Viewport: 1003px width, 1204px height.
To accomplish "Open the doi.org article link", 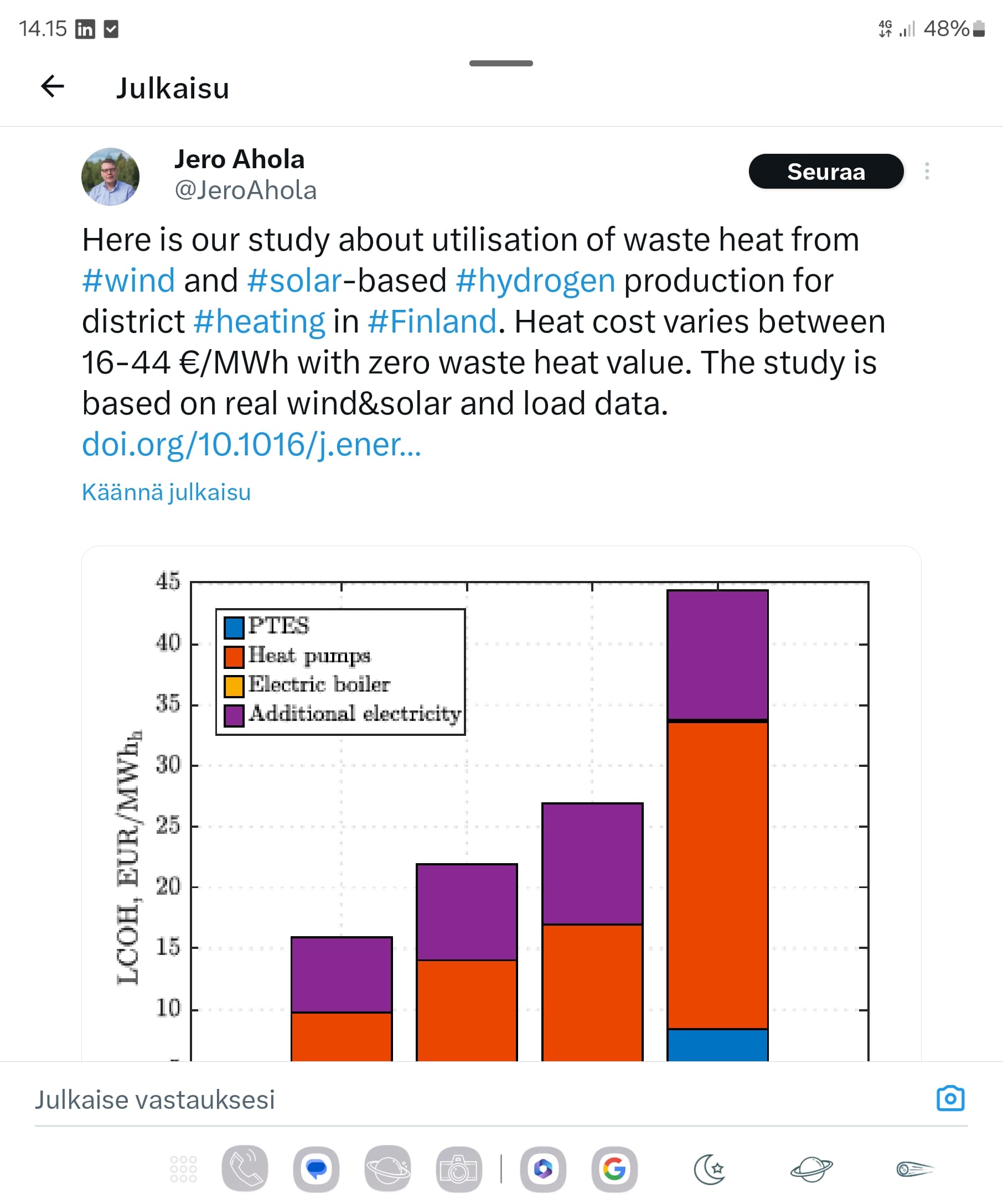I will 251,444.
